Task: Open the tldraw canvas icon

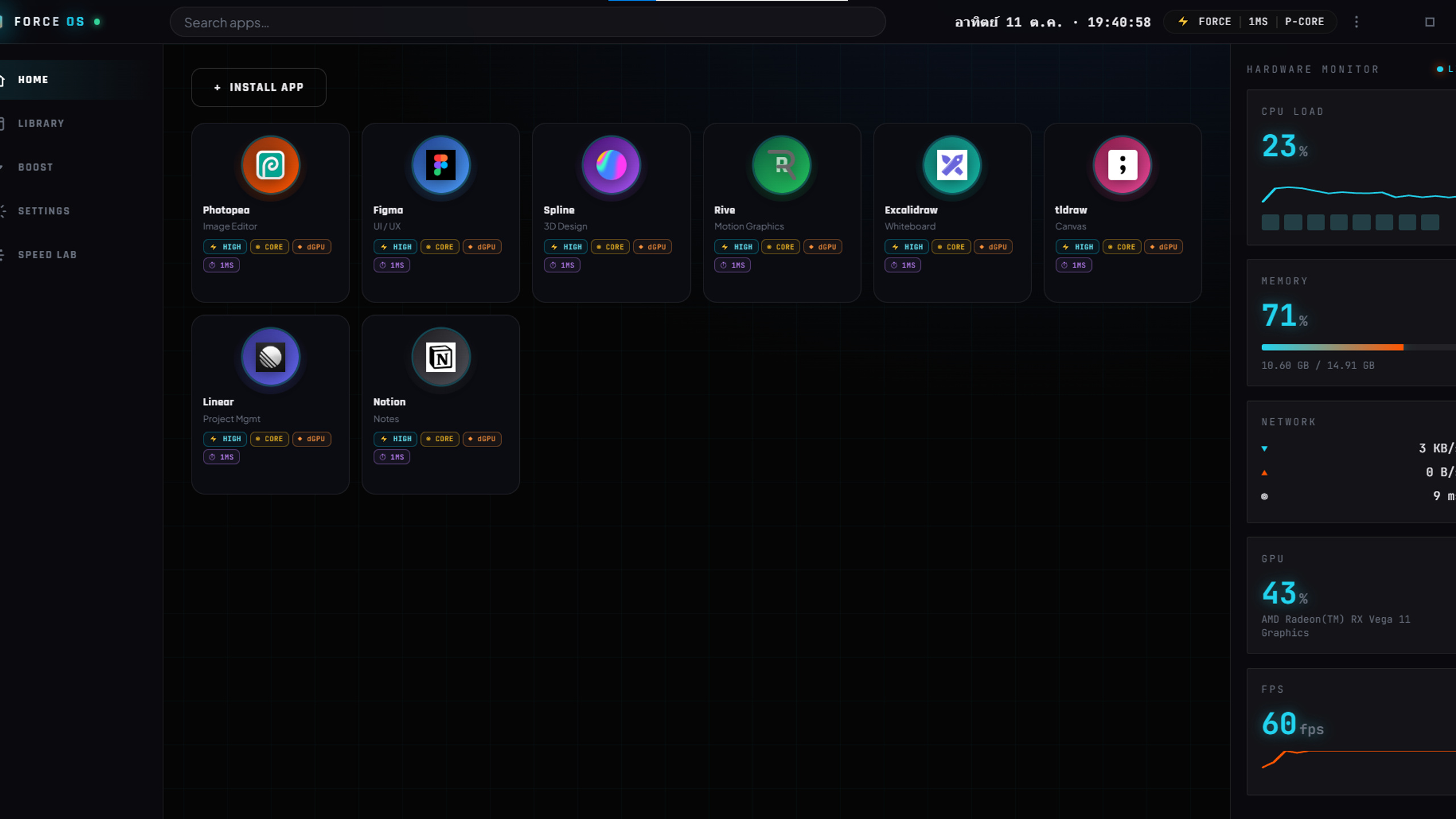Action: point(1122,165)
